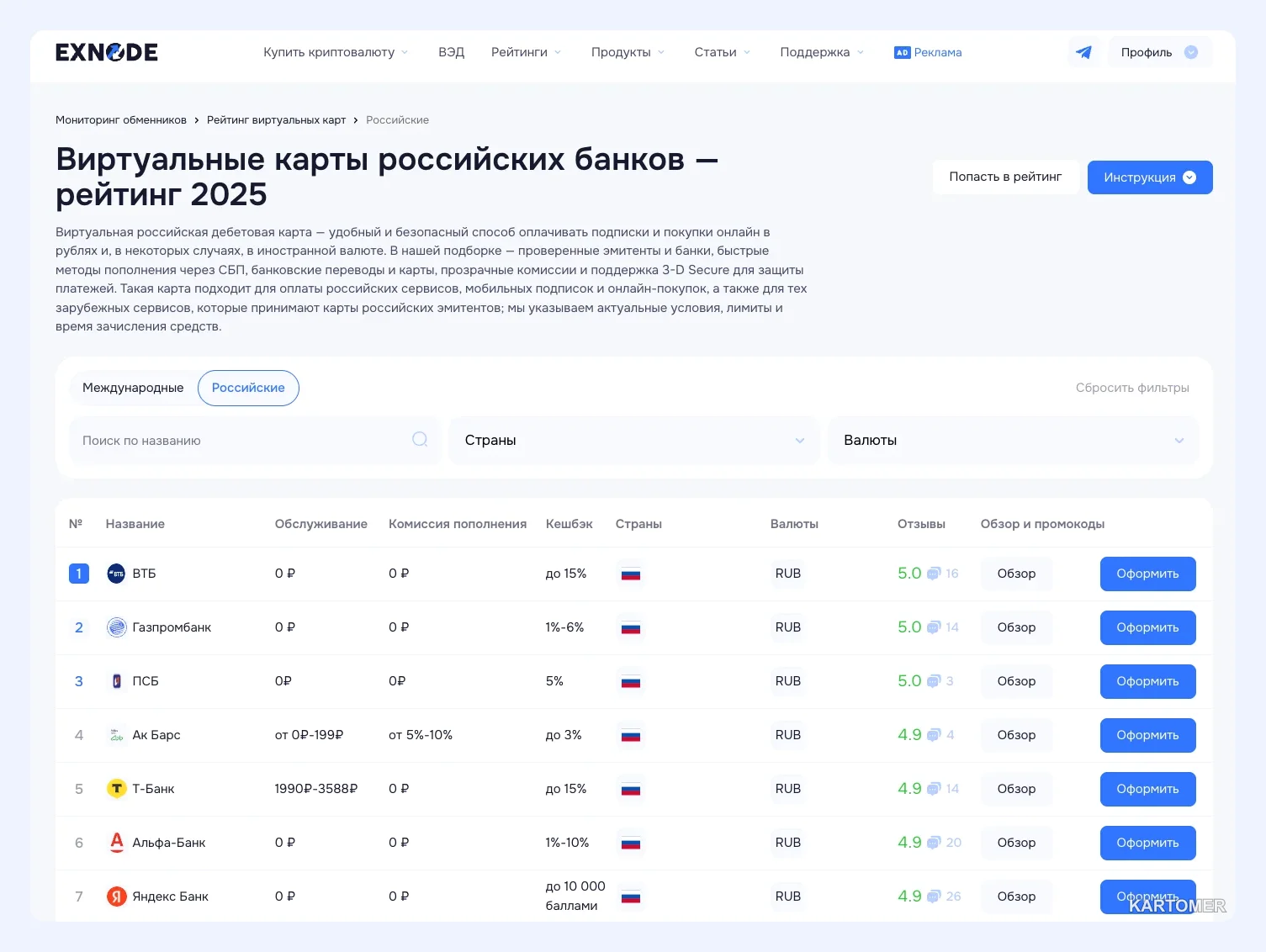Click the Попасть в рейтинг button

[1005, 177]
